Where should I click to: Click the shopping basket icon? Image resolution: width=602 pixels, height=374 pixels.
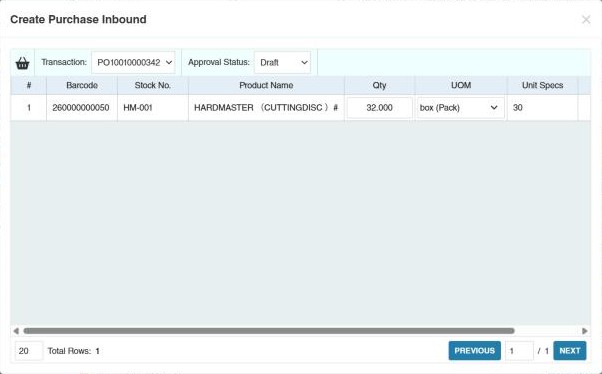click(22, 63)
